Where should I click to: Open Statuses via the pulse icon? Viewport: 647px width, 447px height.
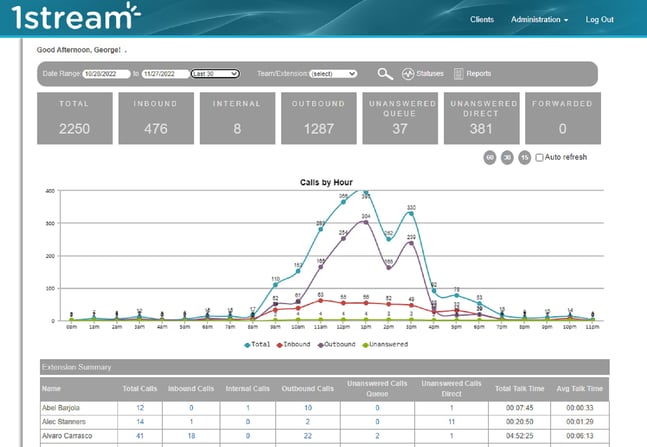coord(408,74)
